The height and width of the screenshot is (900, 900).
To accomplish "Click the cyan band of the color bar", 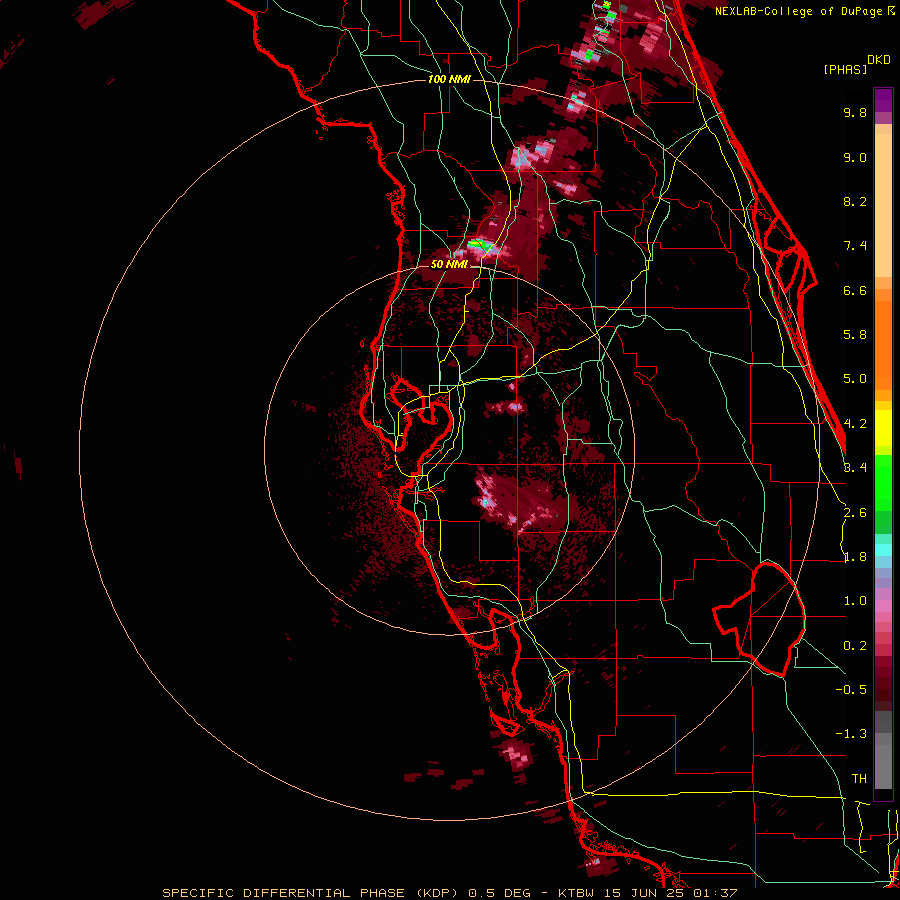I will point(883,550).
